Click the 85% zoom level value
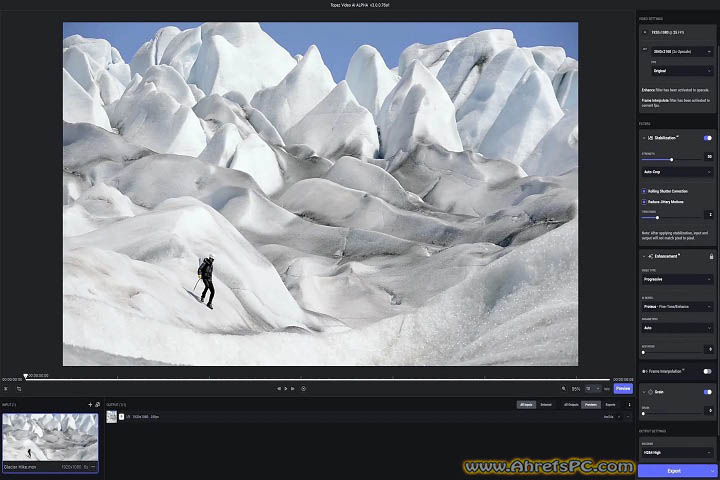The height and width of the screenshot is (480, 720). [576, 389]
